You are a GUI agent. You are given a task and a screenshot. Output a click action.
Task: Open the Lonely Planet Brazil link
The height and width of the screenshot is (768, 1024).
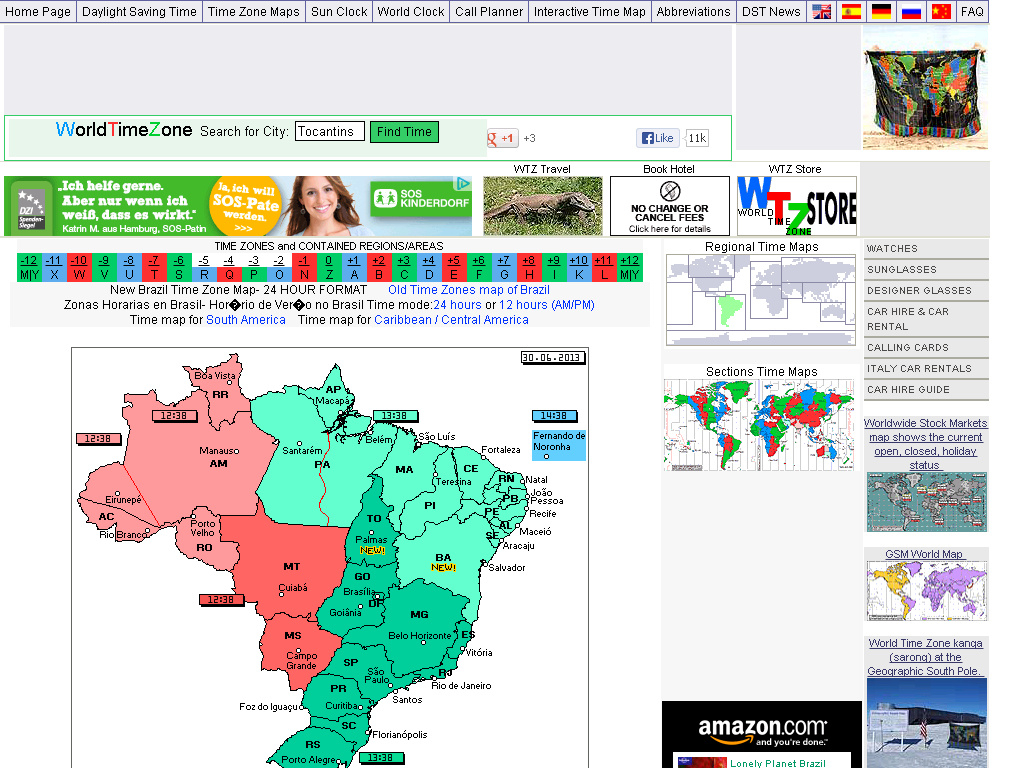[777, 763]
